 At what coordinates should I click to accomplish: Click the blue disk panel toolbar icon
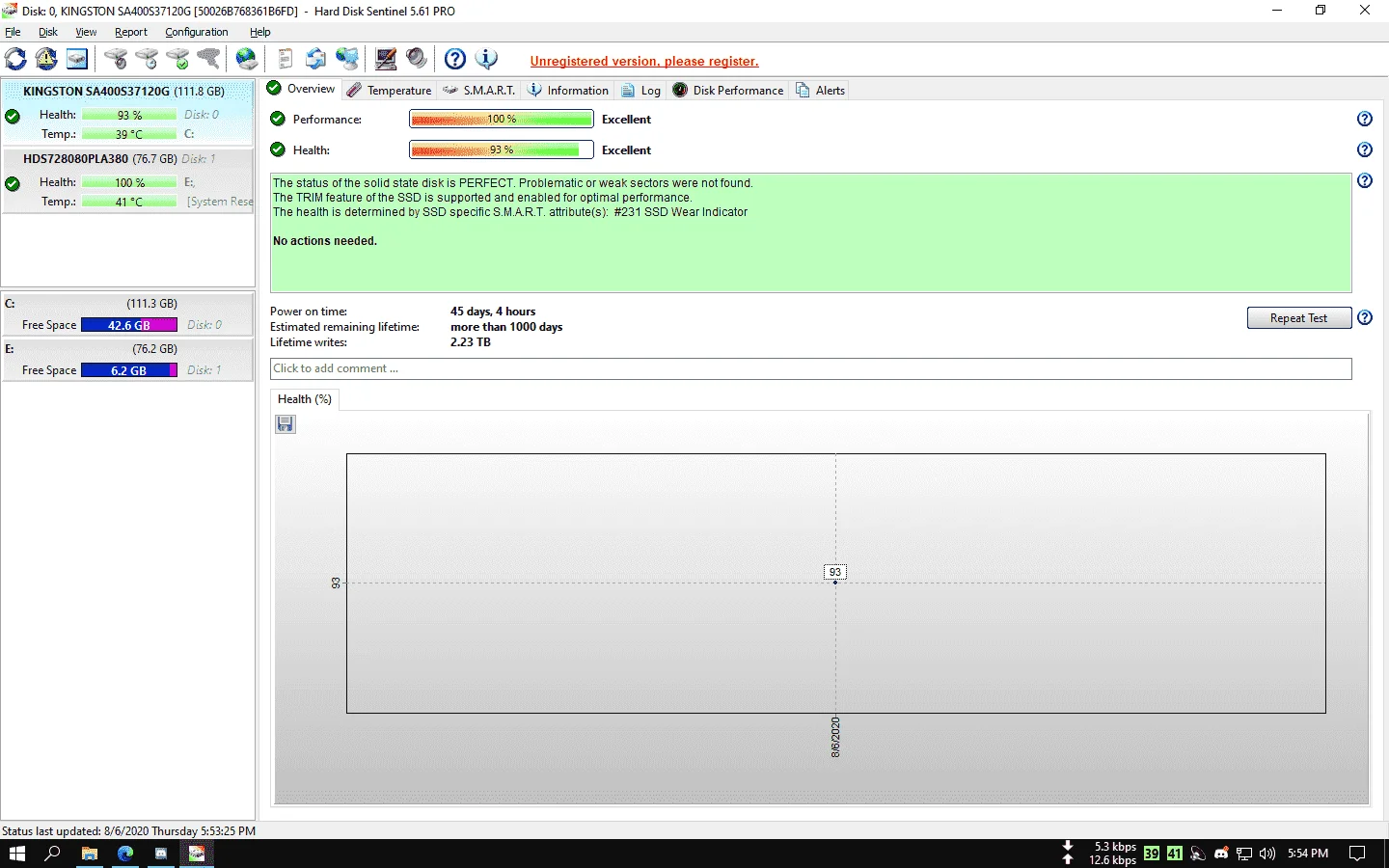pyautogui.click(x=77, y=59)
